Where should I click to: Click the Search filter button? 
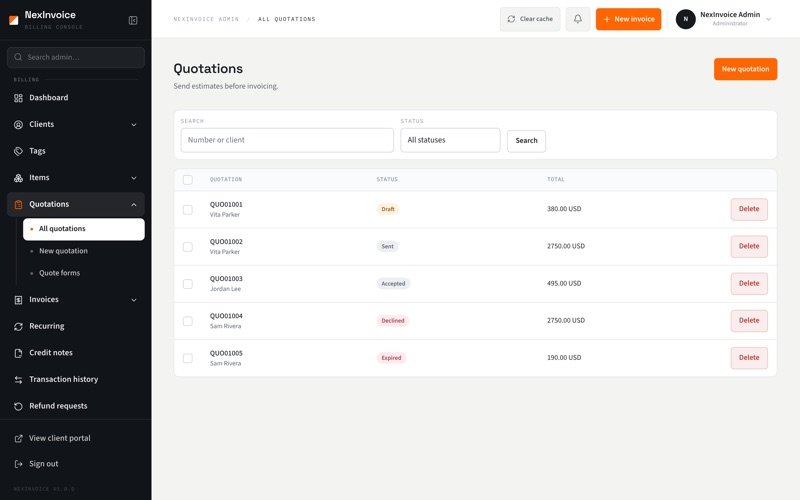(526, 141)
